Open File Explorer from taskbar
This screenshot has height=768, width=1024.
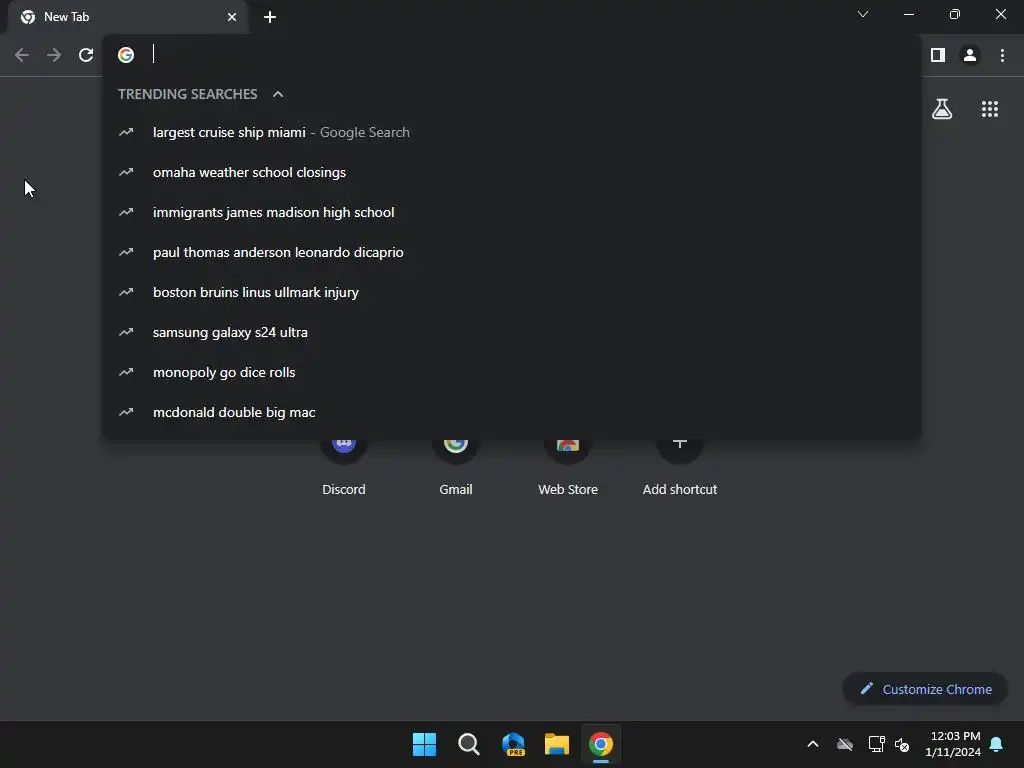(557, 744)
